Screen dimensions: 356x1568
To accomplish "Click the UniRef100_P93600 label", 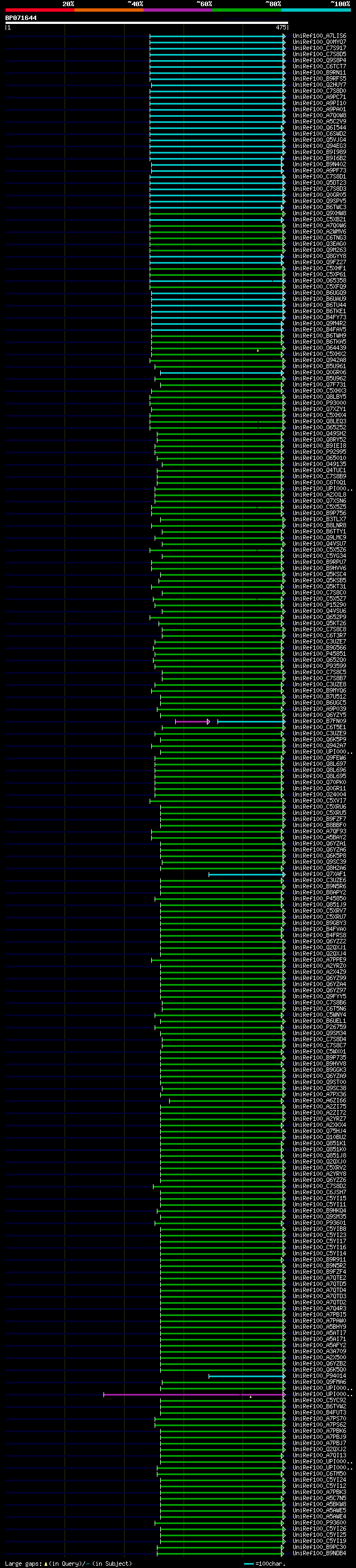I will [319, 1523].
